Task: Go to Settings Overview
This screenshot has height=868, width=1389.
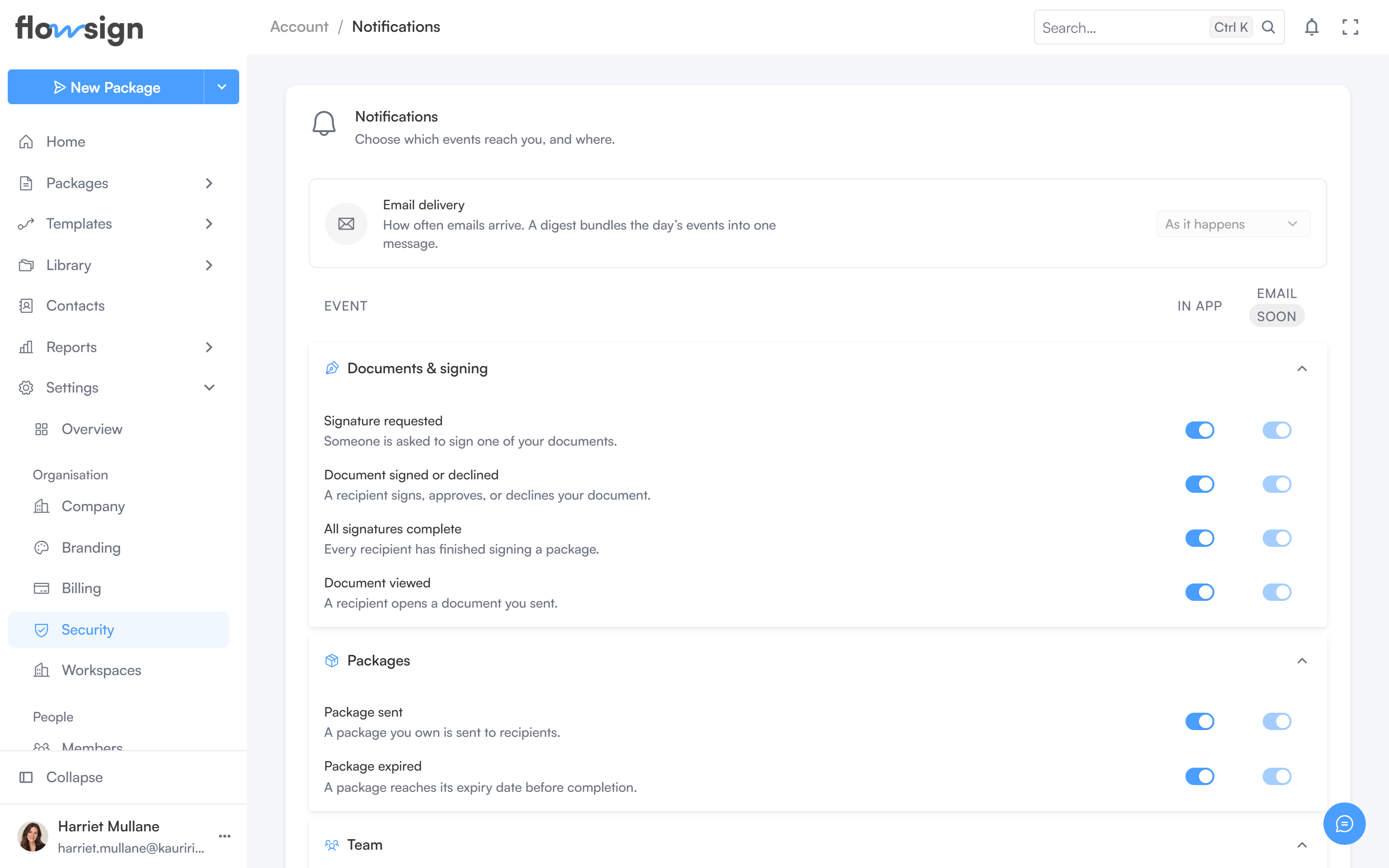Action: pyautogui.click(x=119, y=429)
